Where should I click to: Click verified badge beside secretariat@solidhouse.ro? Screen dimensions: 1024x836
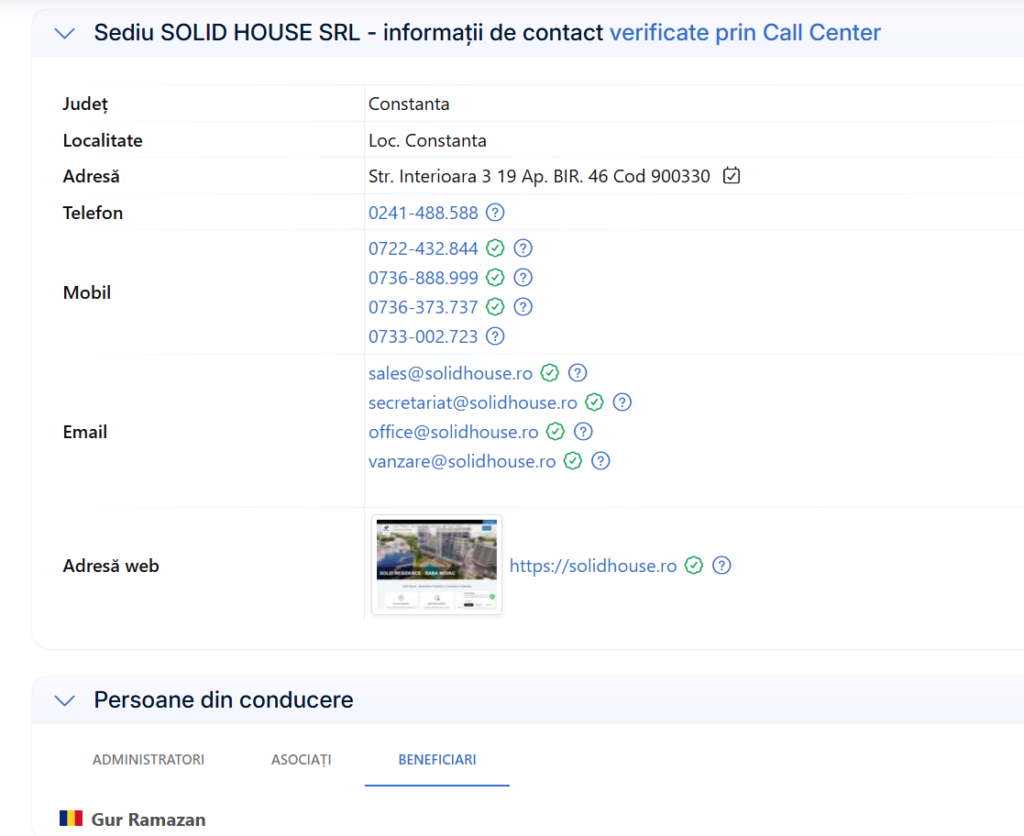[x=594, y=402]
